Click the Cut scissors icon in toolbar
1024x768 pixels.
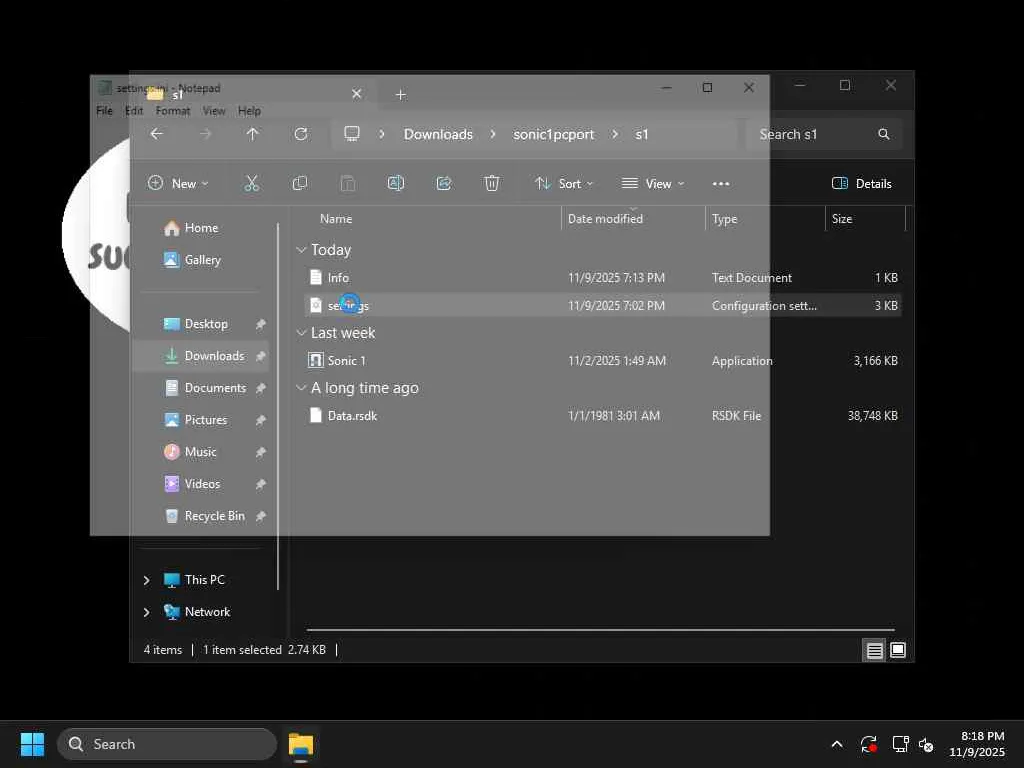(x=251, y=184)
